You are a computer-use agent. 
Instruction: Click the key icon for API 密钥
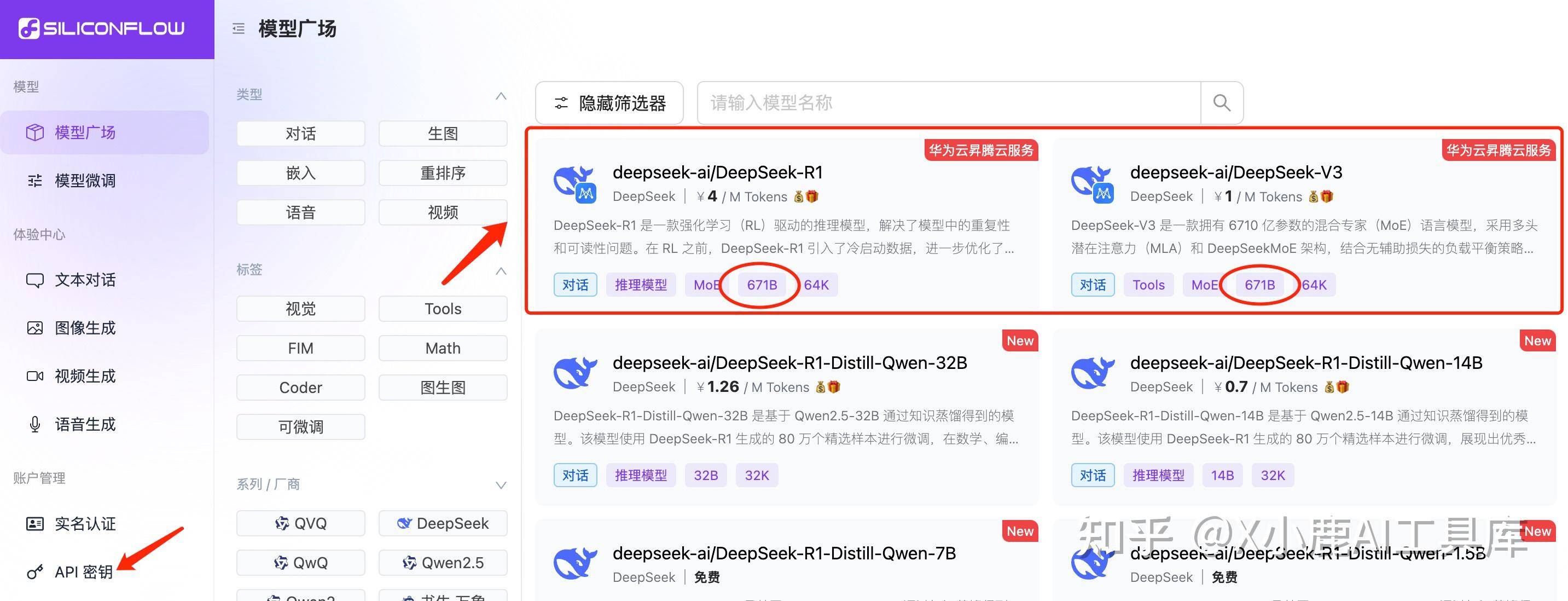[x=34, y=572]
